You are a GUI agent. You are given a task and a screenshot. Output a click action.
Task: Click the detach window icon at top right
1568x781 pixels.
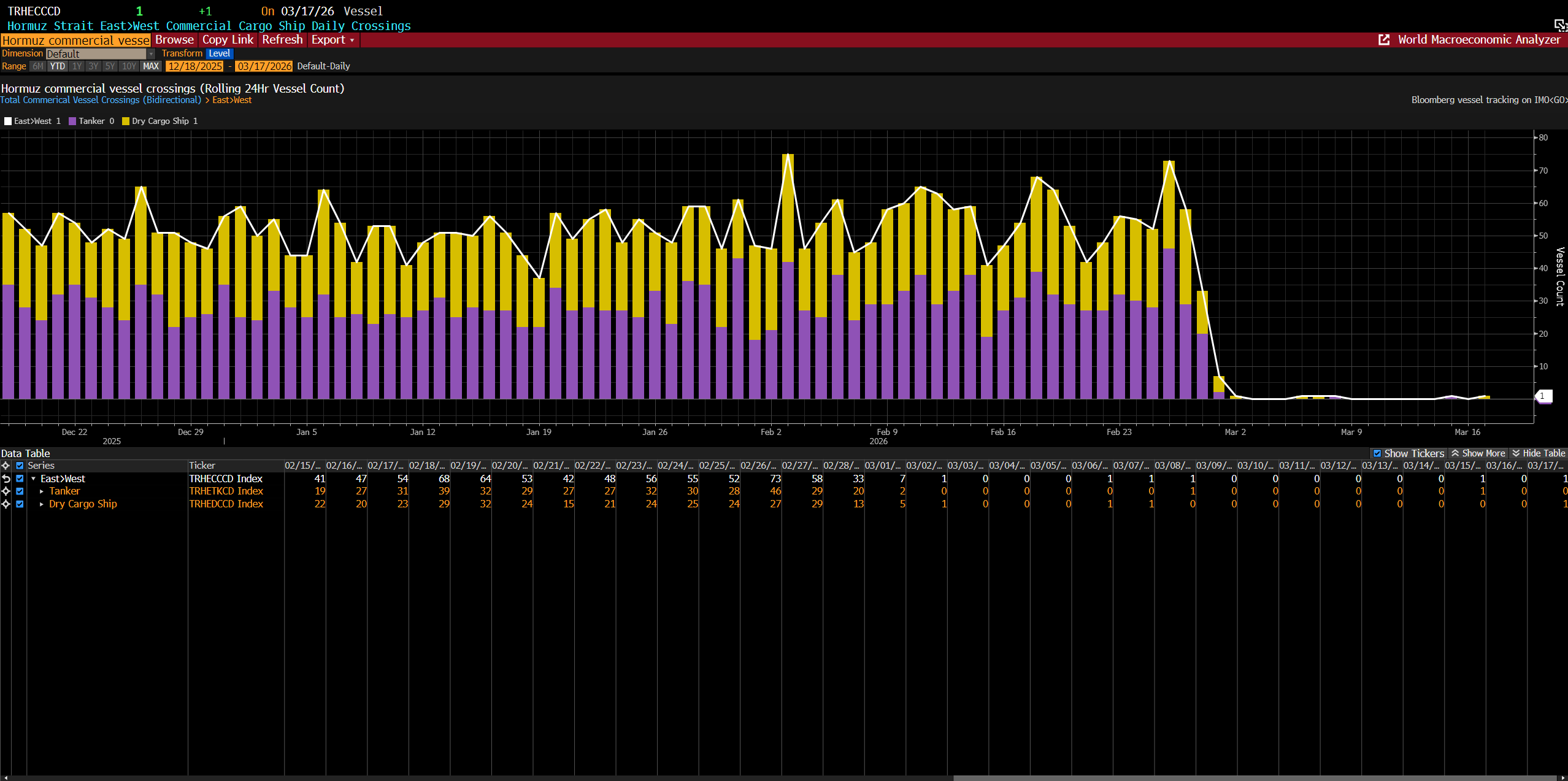pos(1560,25)
